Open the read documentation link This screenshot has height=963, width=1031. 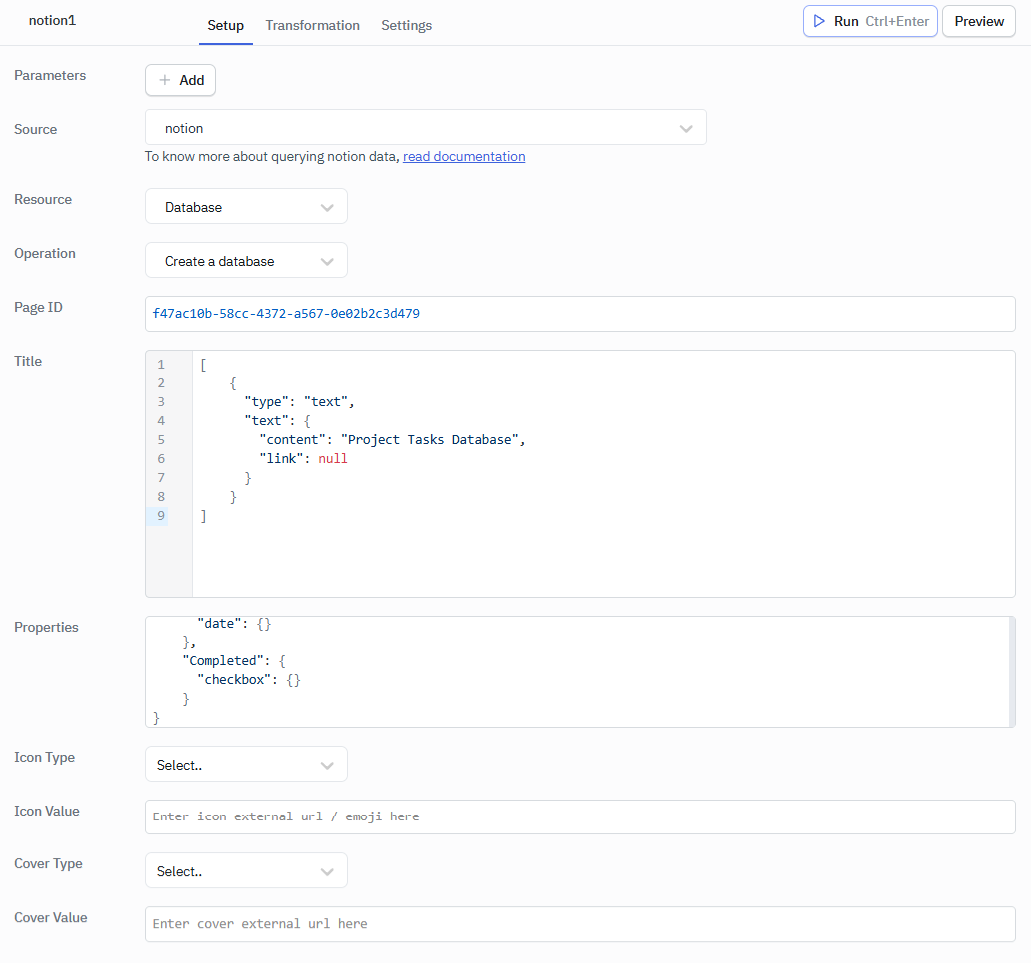[463, 156]
